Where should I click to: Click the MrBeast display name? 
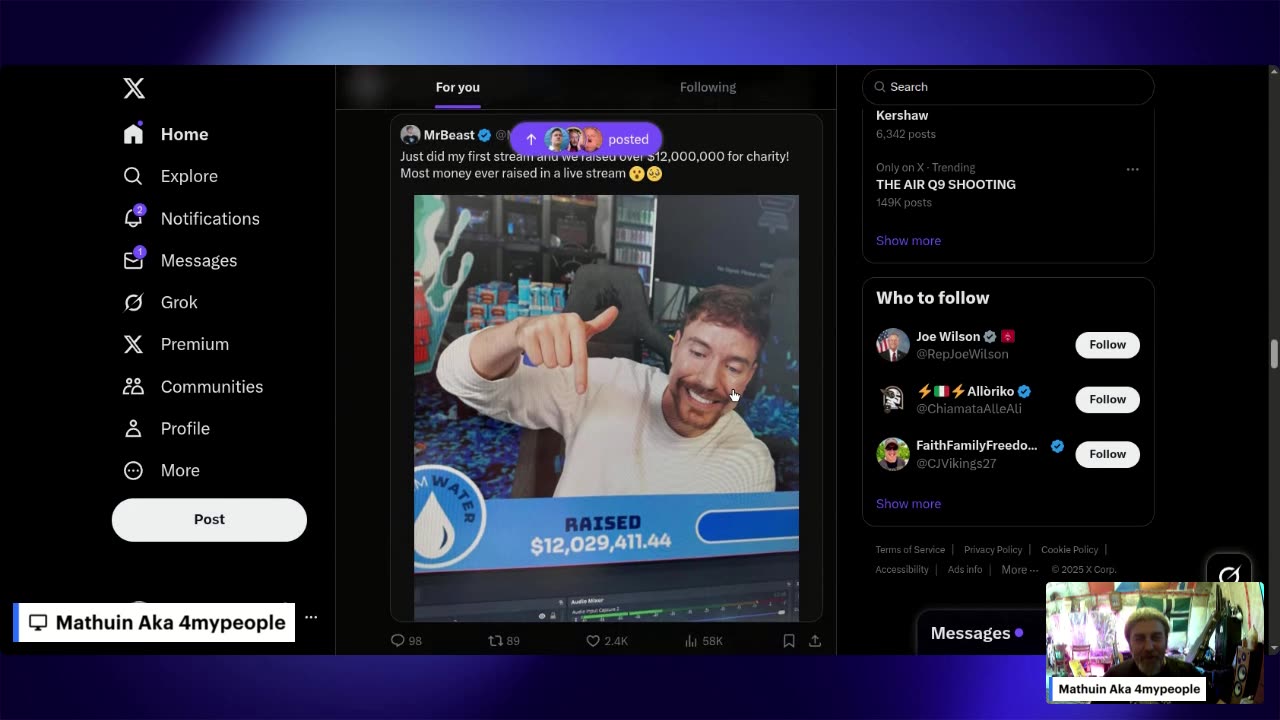[x=449, y=135]
